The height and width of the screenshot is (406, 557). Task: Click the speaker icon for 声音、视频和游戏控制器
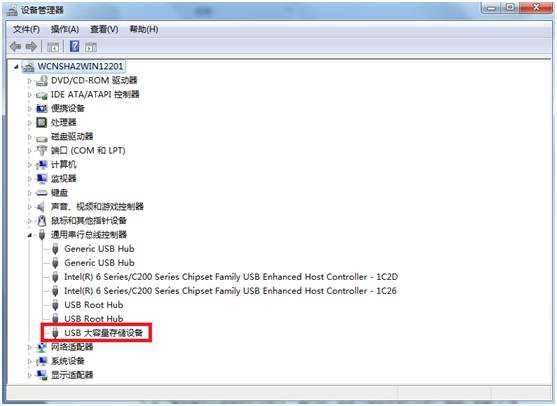[41, 207]
